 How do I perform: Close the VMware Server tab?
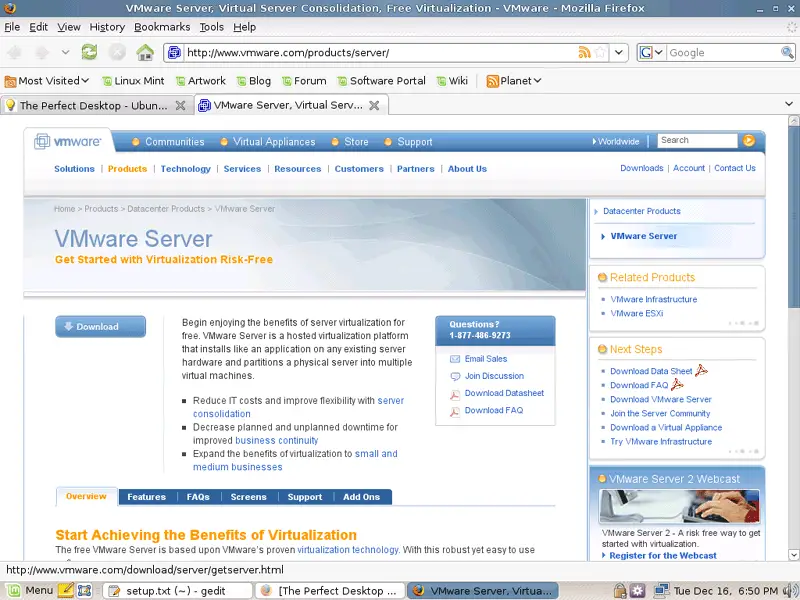(x=374, y=105)
